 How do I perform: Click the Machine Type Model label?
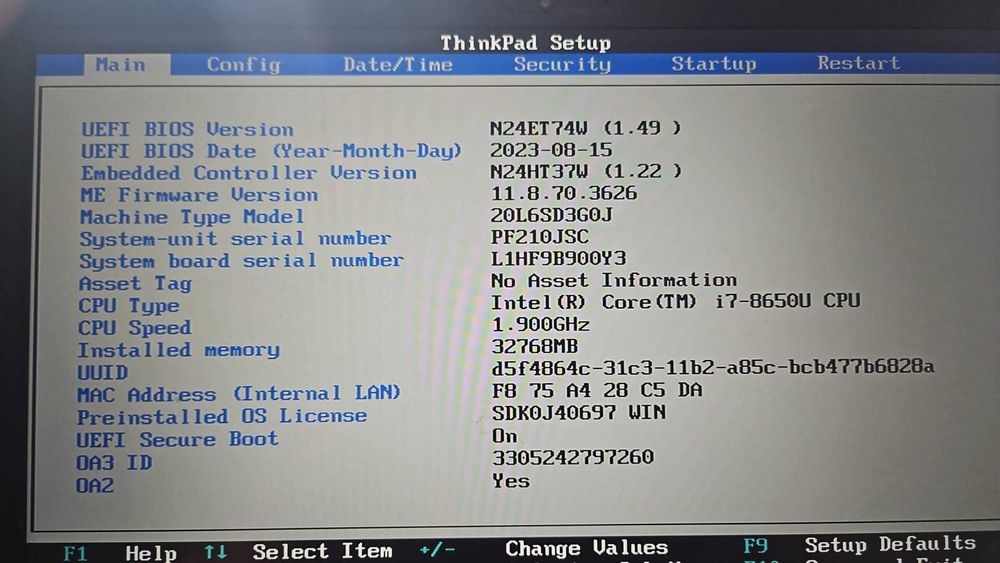[x=192, y=217]
